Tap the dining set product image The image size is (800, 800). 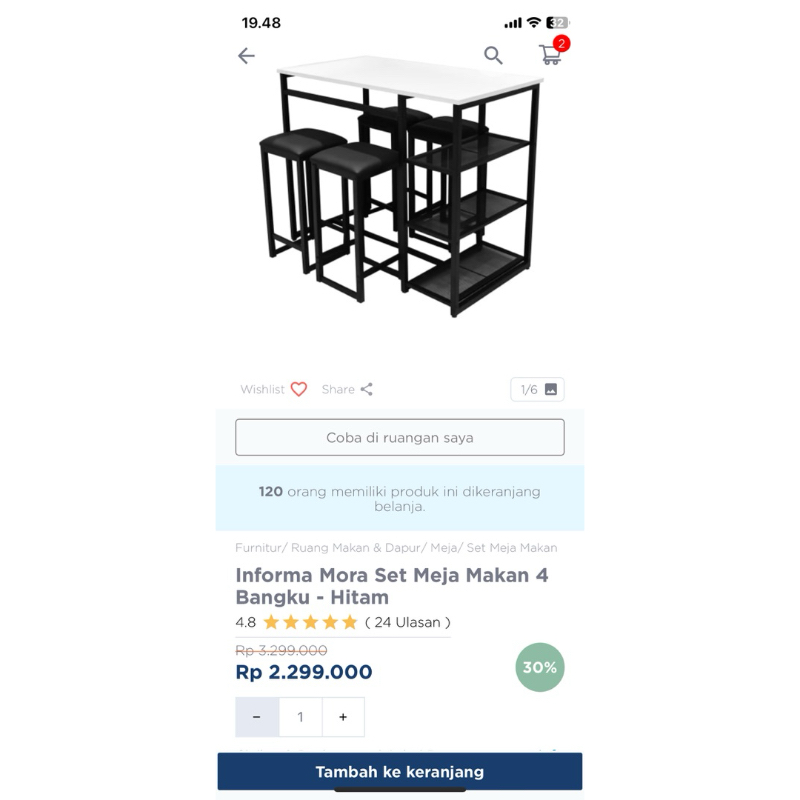click(x=400, y=187)
